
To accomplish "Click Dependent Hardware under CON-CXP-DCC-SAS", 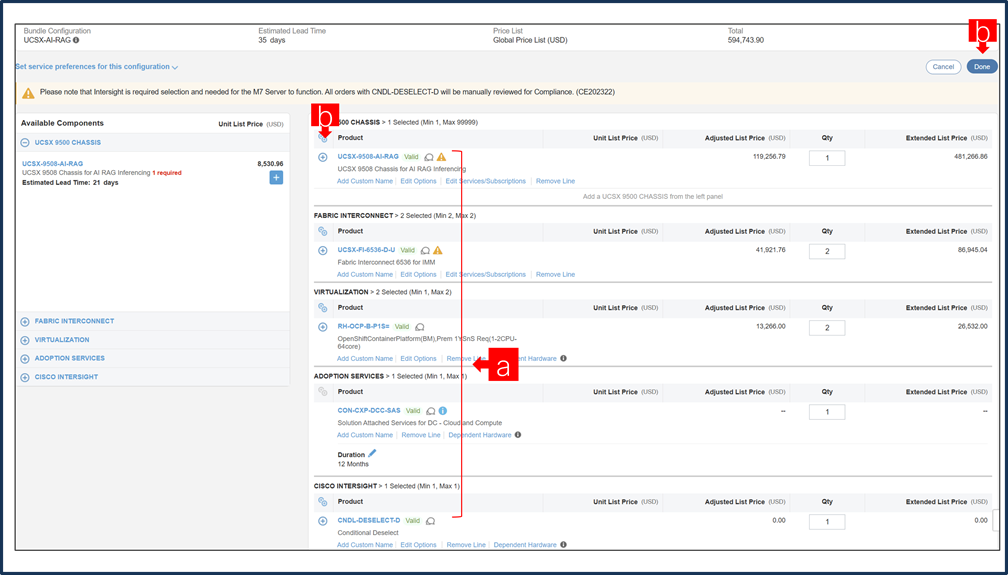I will click(480, 435).
